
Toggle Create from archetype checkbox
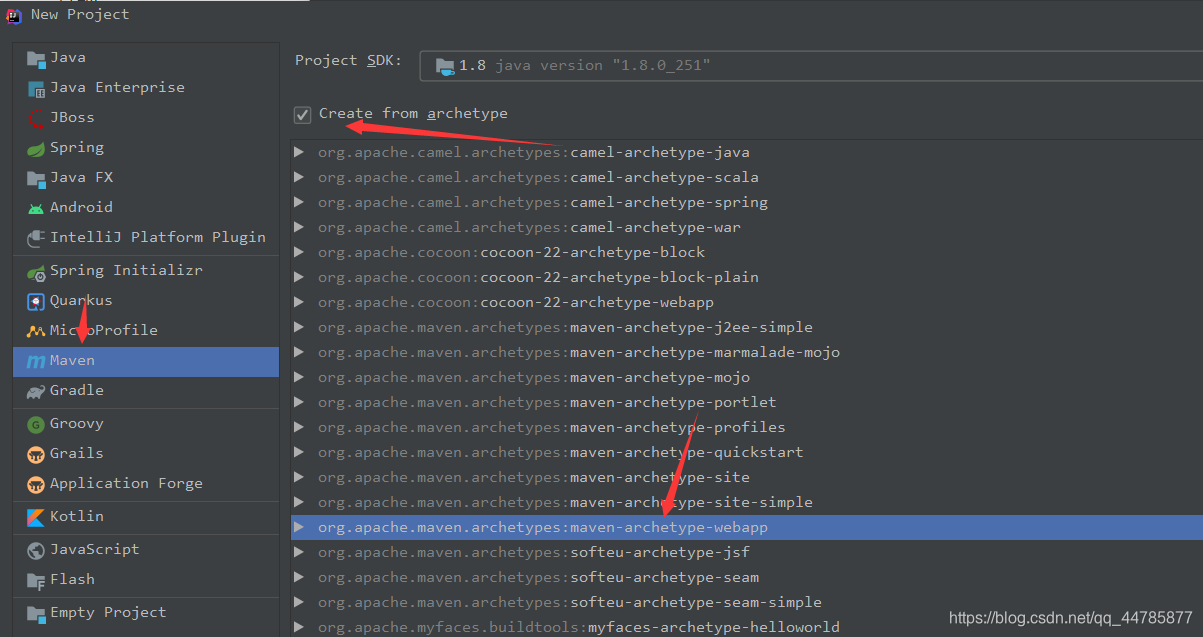pos(303,115)
